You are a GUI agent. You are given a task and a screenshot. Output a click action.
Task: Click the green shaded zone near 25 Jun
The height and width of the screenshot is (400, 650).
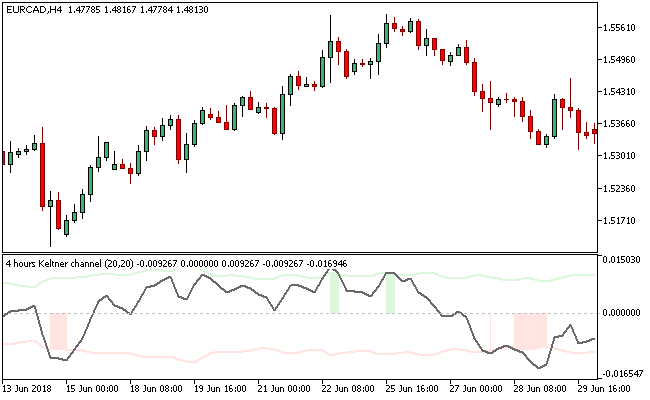[x=390, y=293]
